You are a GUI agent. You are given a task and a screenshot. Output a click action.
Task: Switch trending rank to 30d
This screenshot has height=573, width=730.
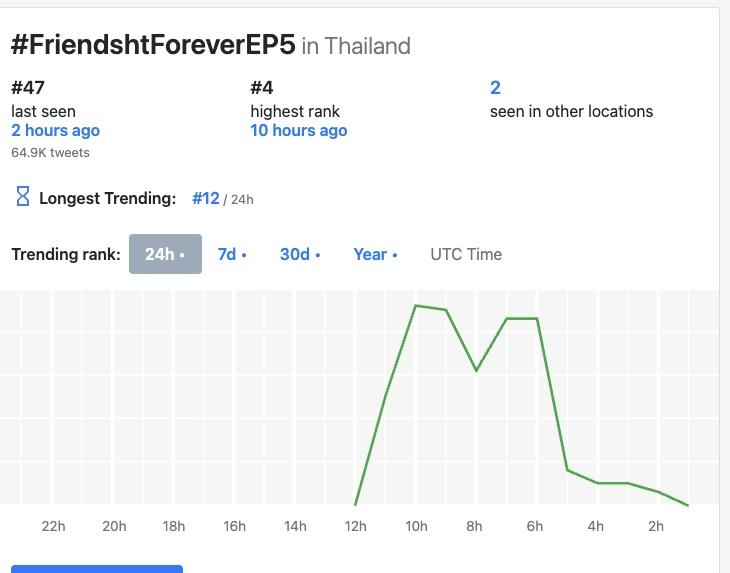pyautogui.click(x=299, y=254)
